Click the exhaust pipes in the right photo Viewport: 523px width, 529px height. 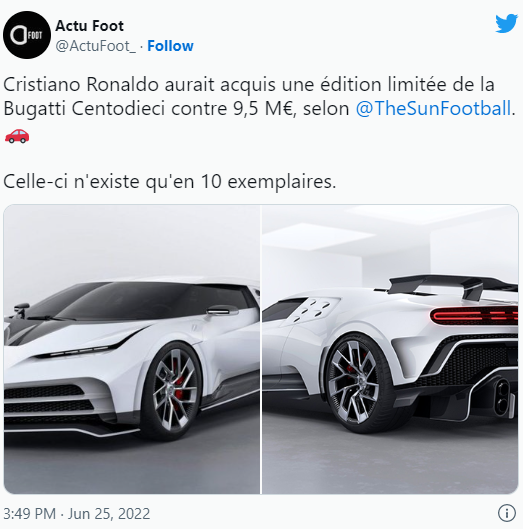click(x=502, y=396)
